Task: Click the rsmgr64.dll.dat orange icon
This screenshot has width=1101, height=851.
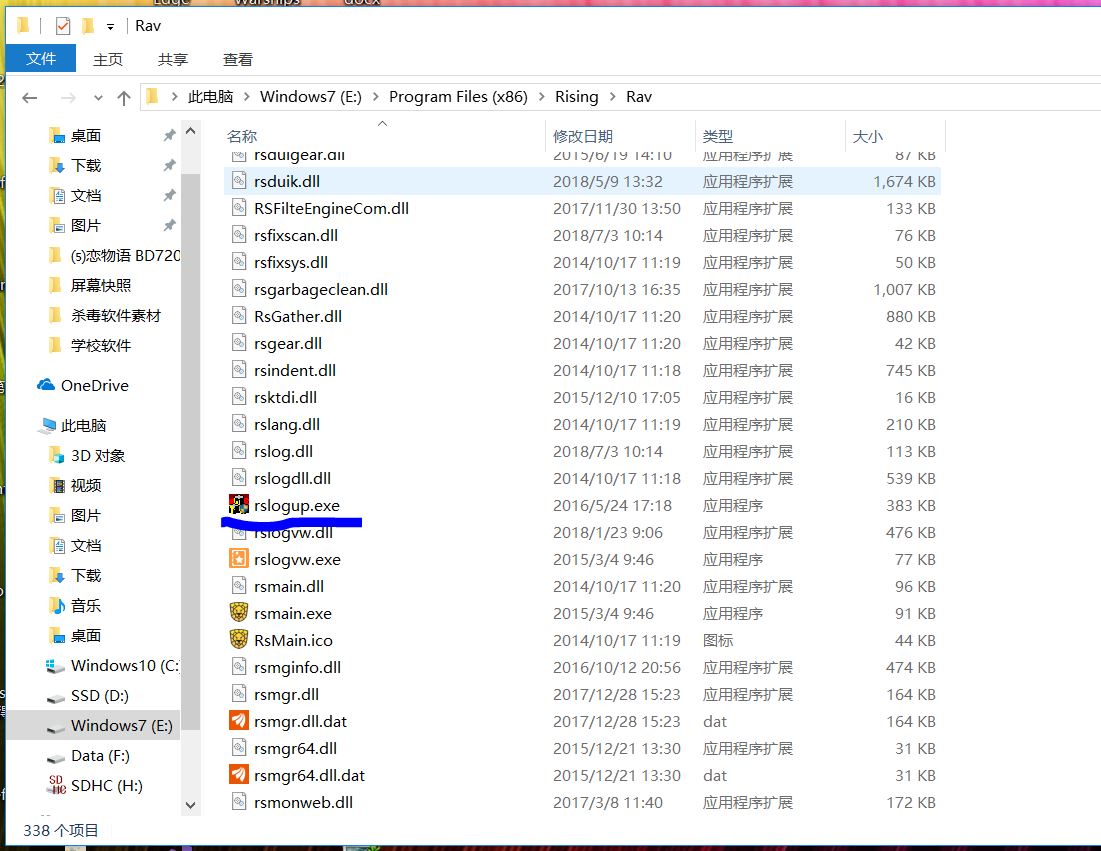Action: [239, 774]
